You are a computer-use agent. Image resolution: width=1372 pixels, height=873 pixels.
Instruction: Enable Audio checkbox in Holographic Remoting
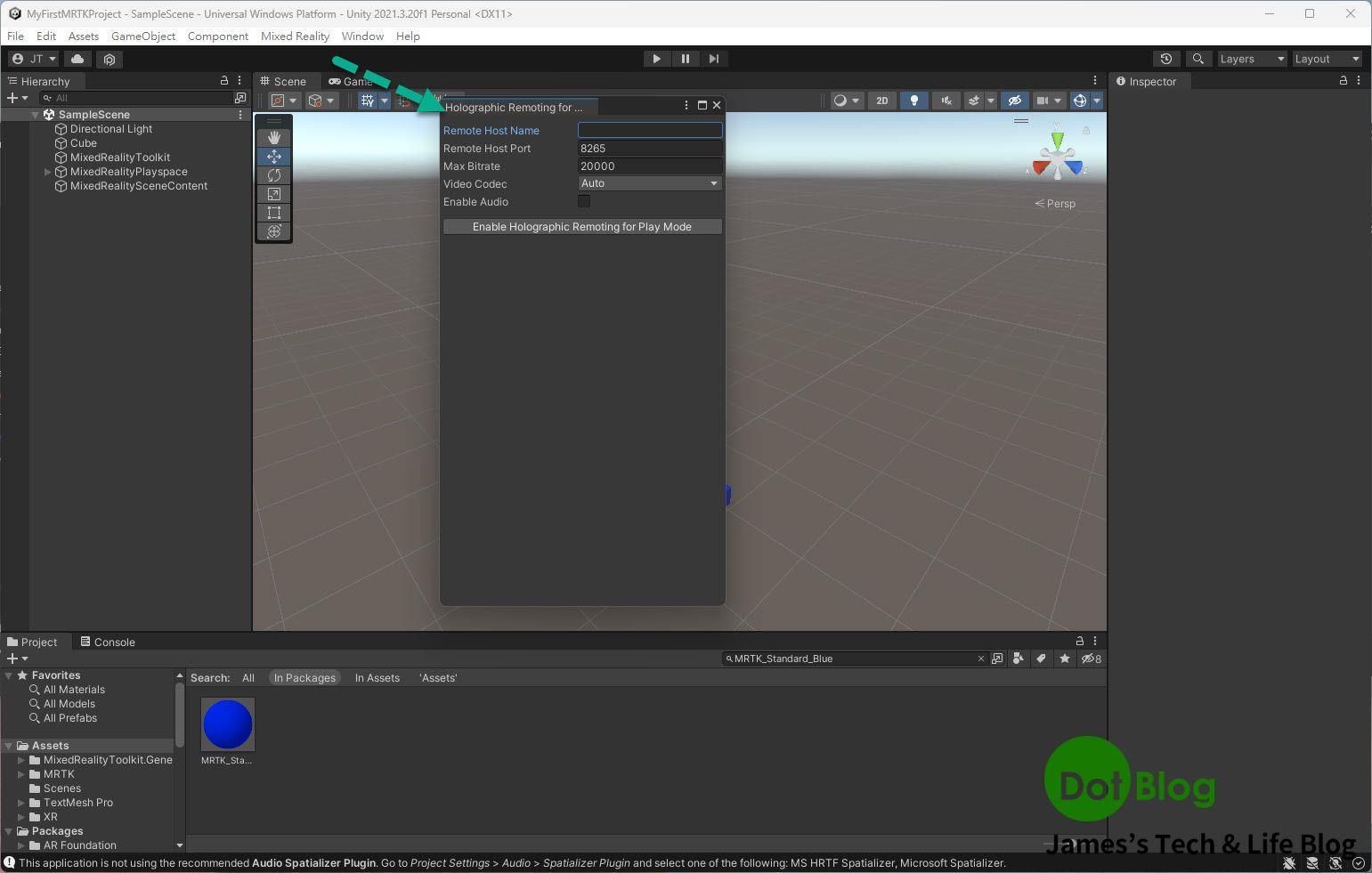[x=584, y=201]
